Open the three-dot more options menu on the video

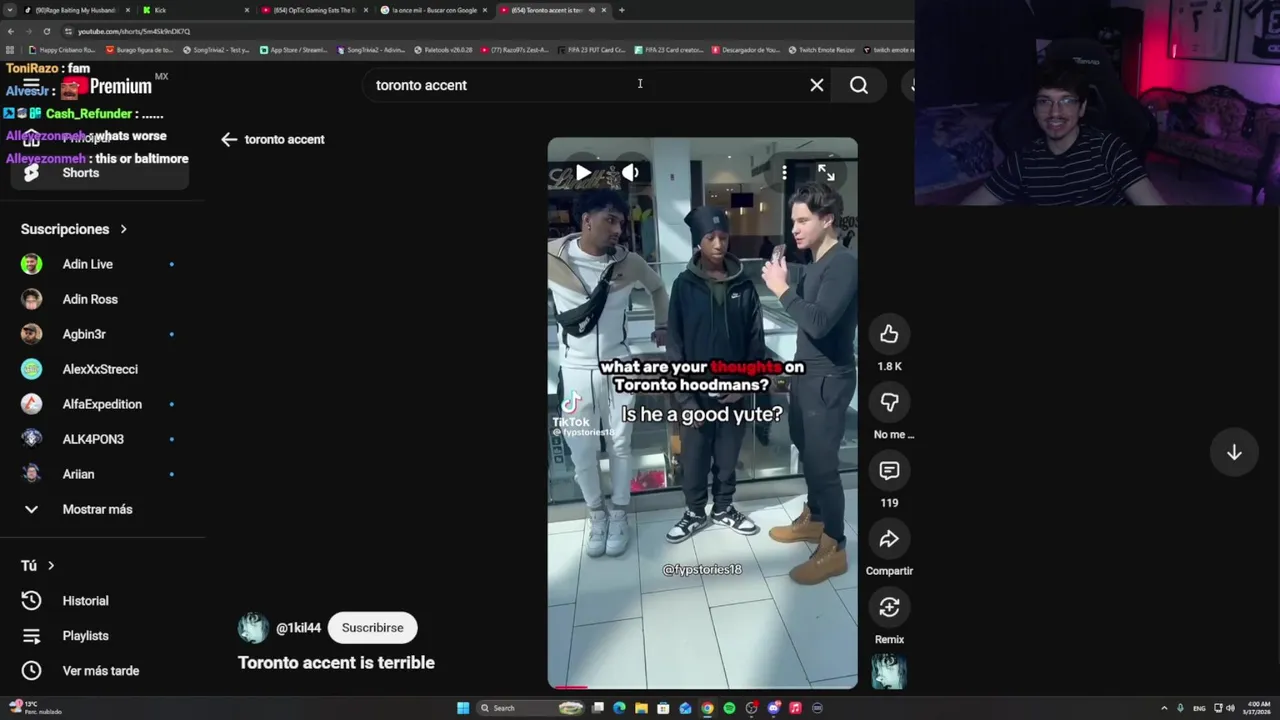[x=784, y=173]
